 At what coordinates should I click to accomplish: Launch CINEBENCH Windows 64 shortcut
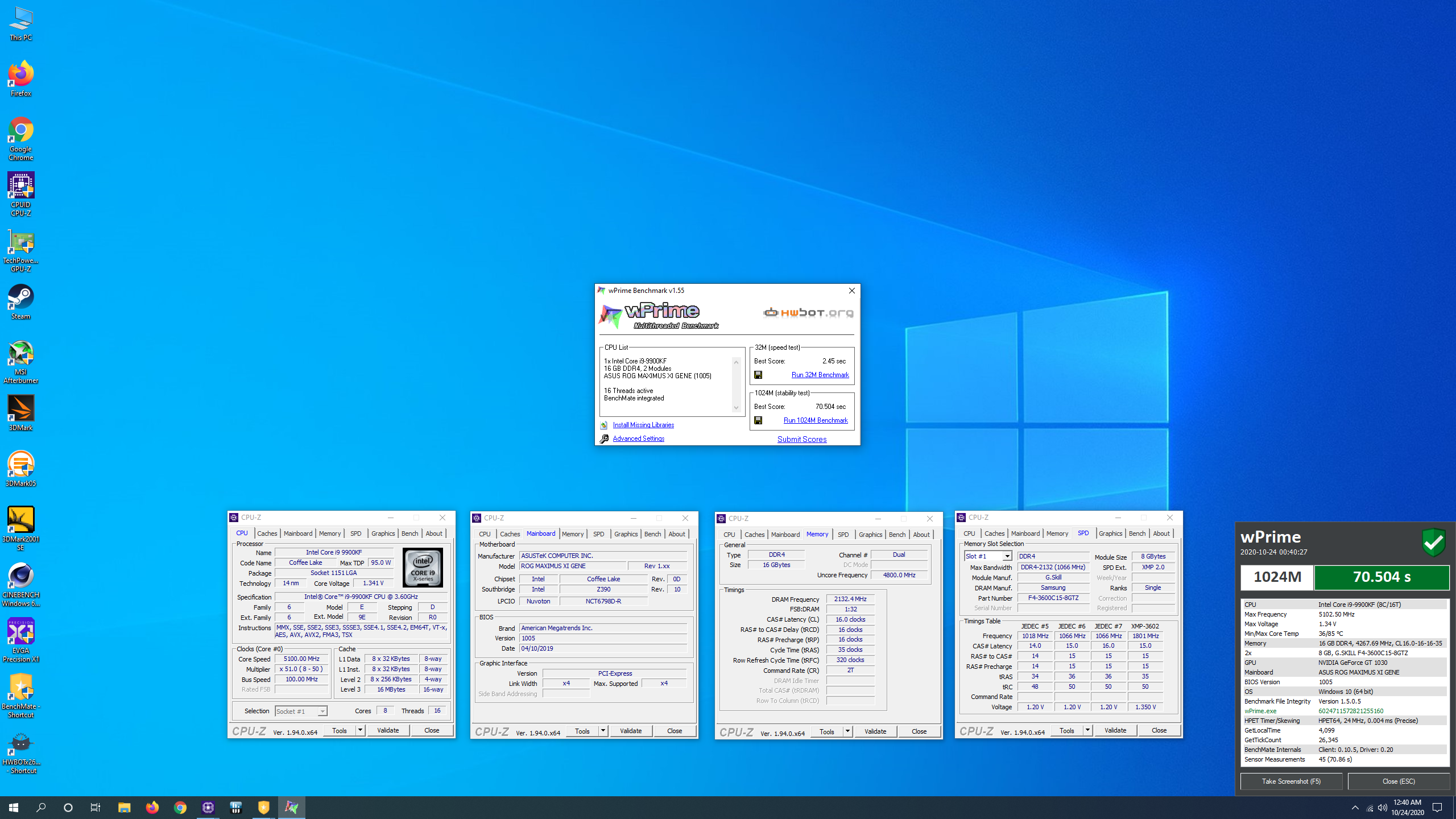pos(20,585)
